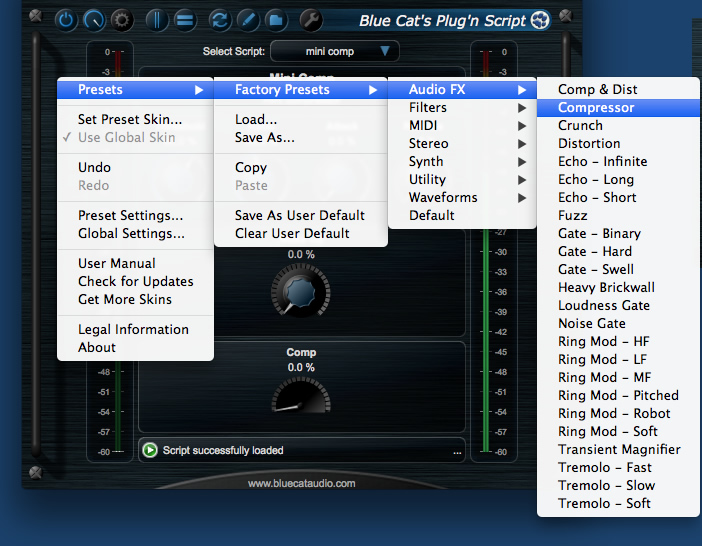The height and width of the screenshot is (546, 702).
Task: Open the gear settings icon in toolbar
Action: click(x=122, y=21)
